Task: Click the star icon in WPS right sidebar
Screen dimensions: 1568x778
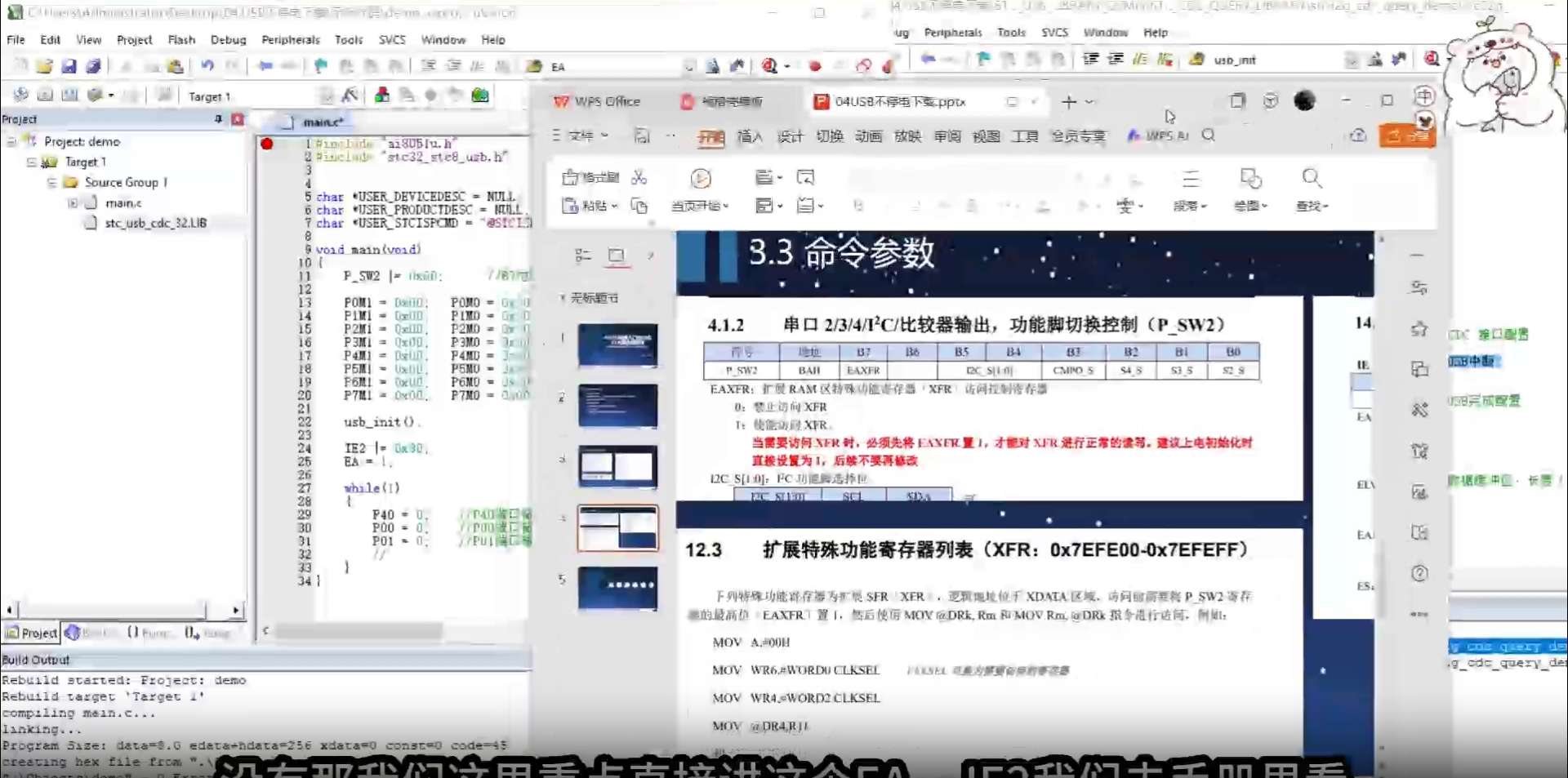Action: 1419,329
